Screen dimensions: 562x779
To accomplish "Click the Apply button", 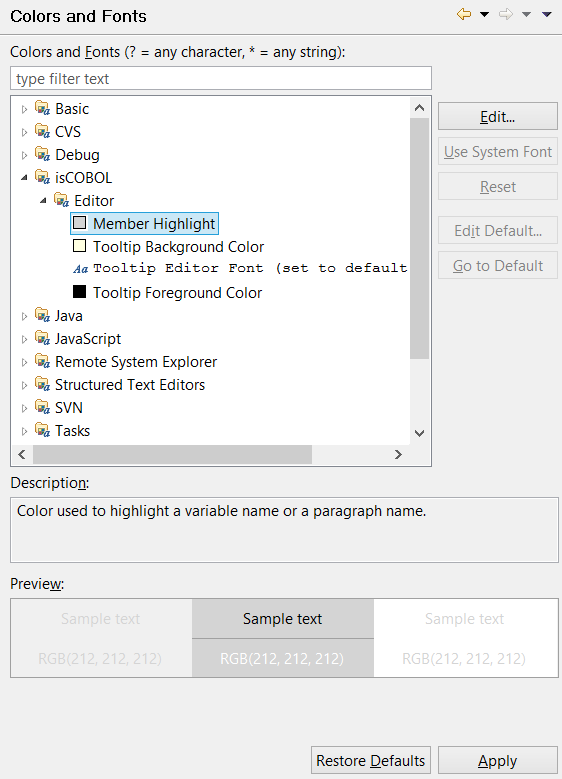I will [x=497, y=760].
